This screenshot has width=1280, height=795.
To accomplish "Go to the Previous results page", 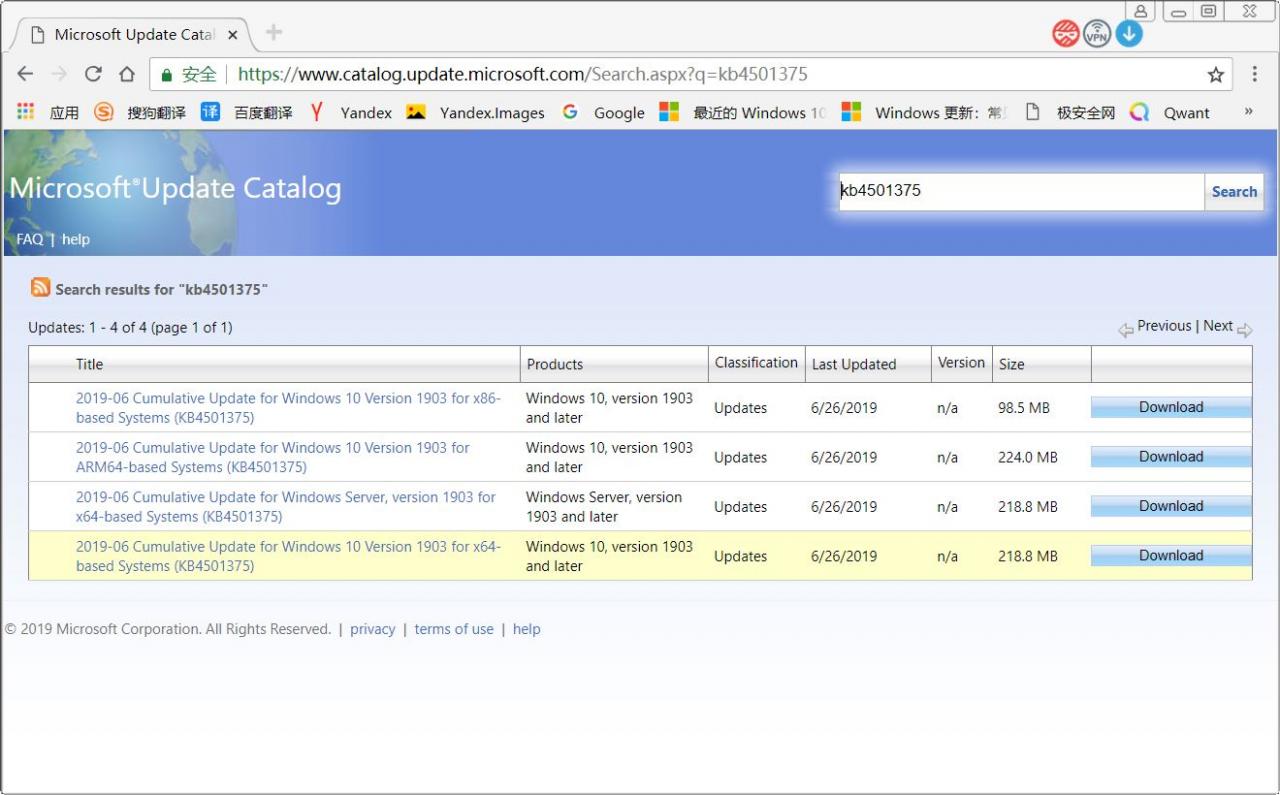I will (1164, 326).
